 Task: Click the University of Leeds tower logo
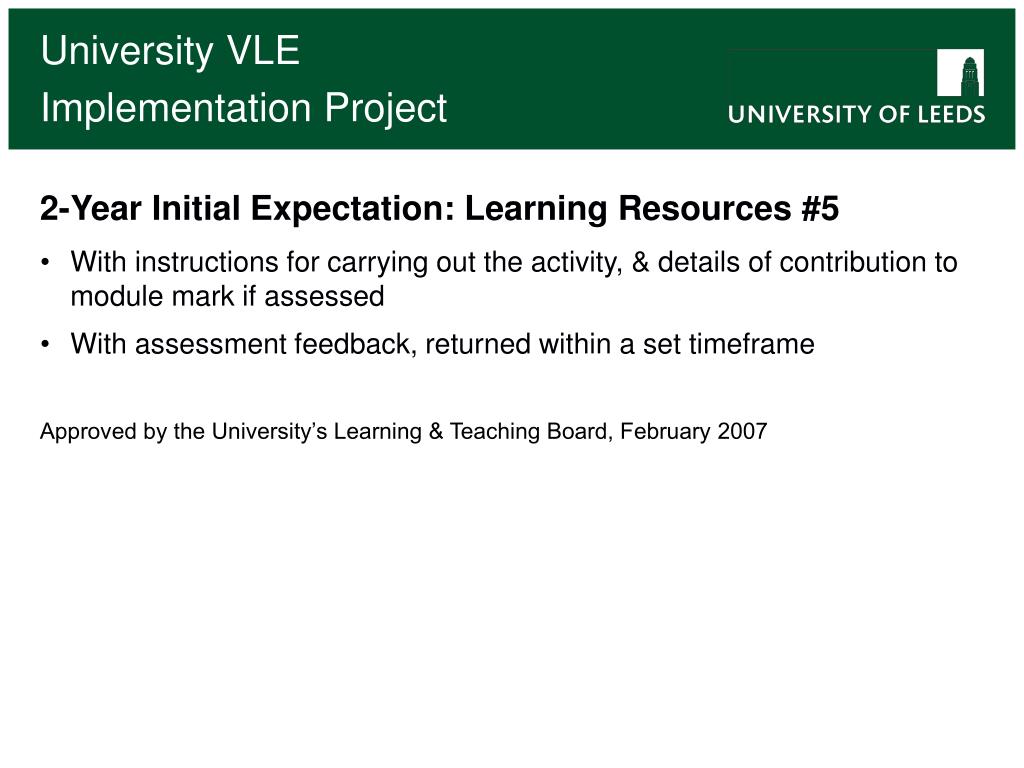tap(960, 72)
